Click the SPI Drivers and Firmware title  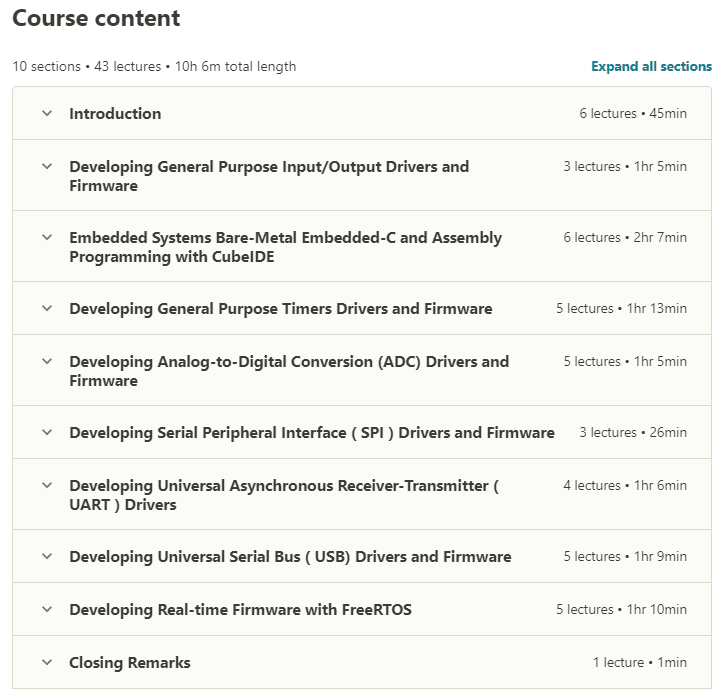pyautogui.click(x=311, y=433)
